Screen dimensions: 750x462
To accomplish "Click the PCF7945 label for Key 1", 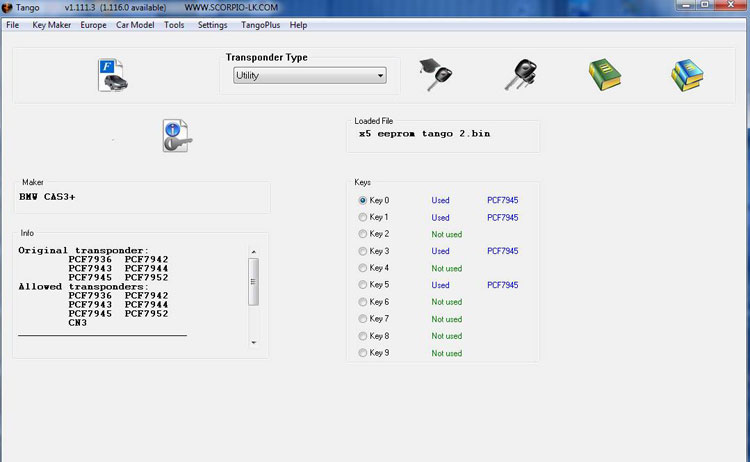I will pyautogui.click(x=502, y=218).
